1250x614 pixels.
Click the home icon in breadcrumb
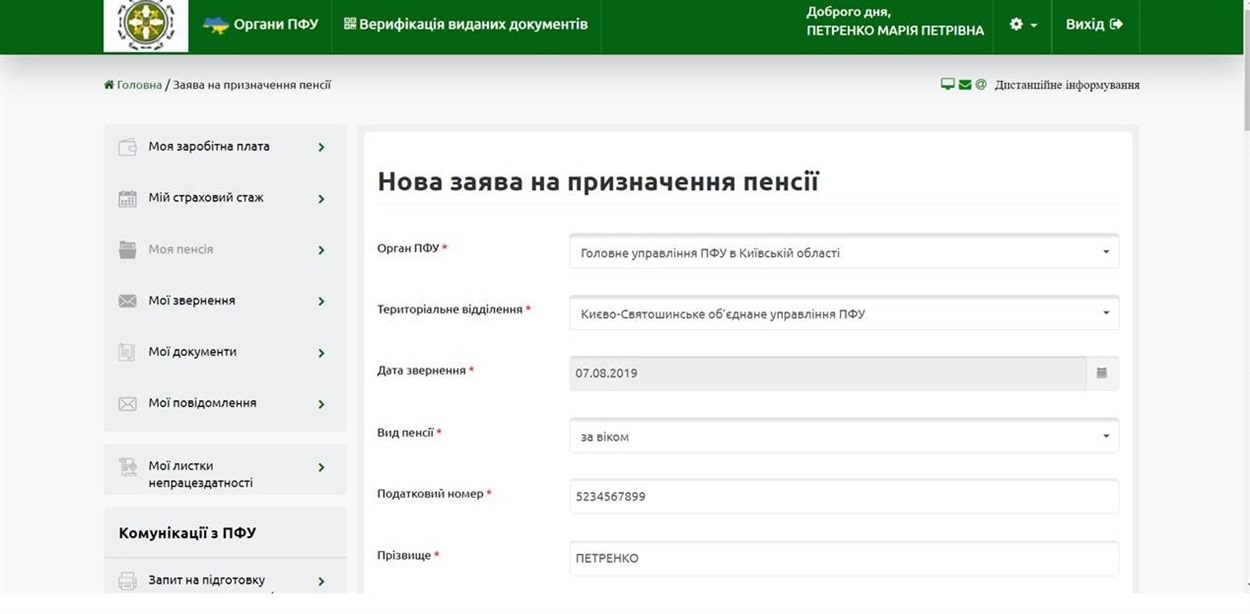point(109,85)
